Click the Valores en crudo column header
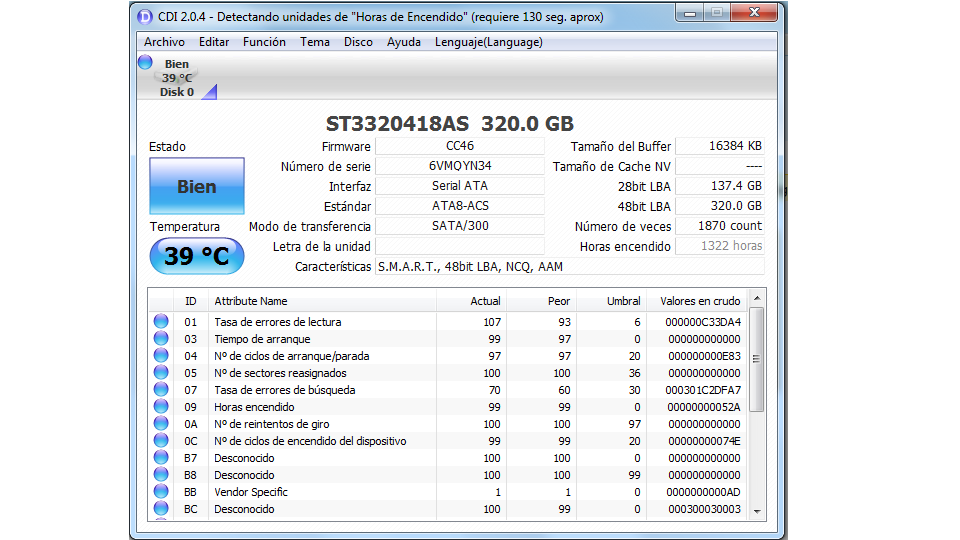The width and height of the screenshot is (960, 540). [697, 301]
